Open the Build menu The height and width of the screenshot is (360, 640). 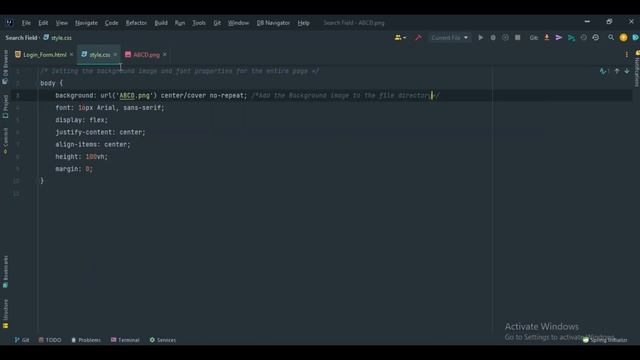[161, 23]
